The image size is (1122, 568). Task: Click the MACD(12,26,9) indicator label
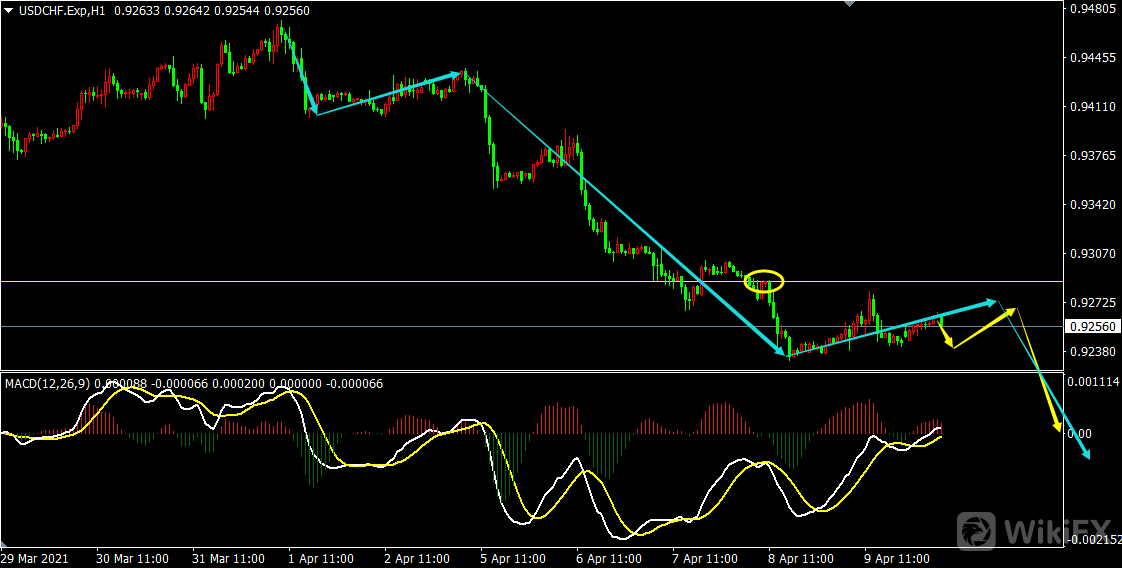[48, 383]
